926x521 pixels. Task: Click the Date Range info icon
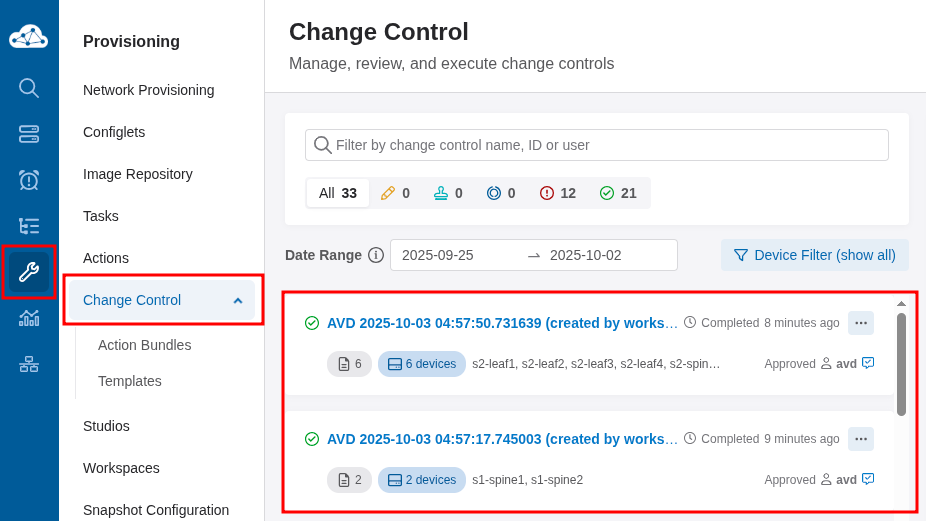(376, 255)
